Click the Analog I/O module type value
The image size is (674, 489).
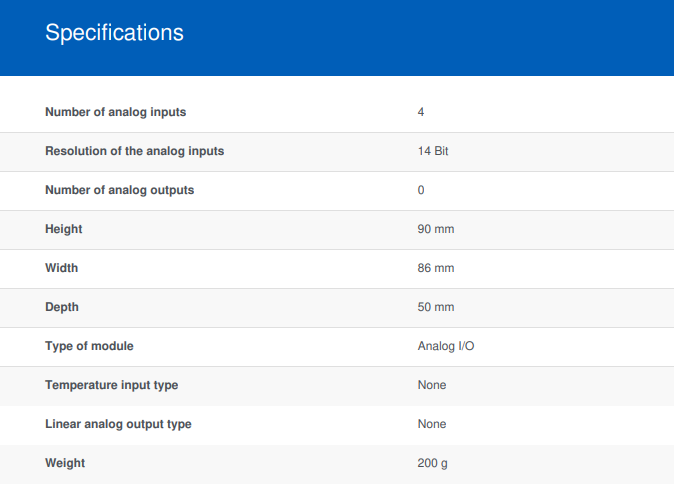click(446, 346)
